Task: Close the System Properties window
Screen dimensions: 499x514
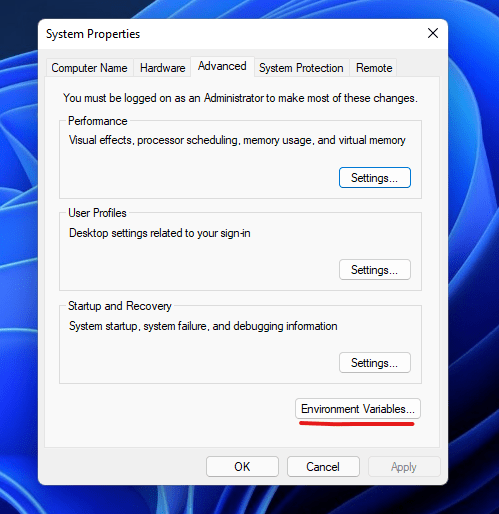Action: click(x=433, y=33)
